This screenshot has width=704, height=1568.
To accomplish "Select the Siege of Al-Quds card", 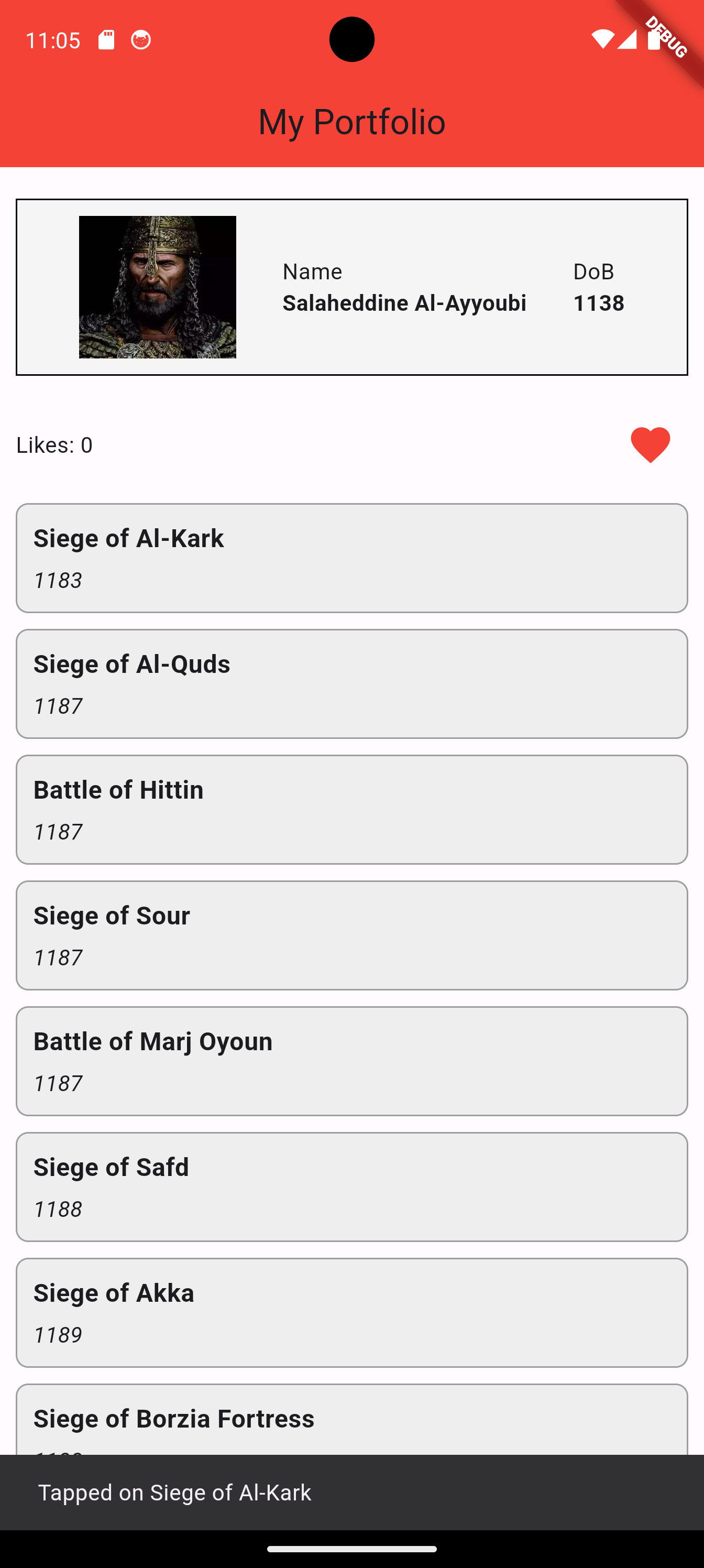I will pyautogui.click(x=351, y=683).
